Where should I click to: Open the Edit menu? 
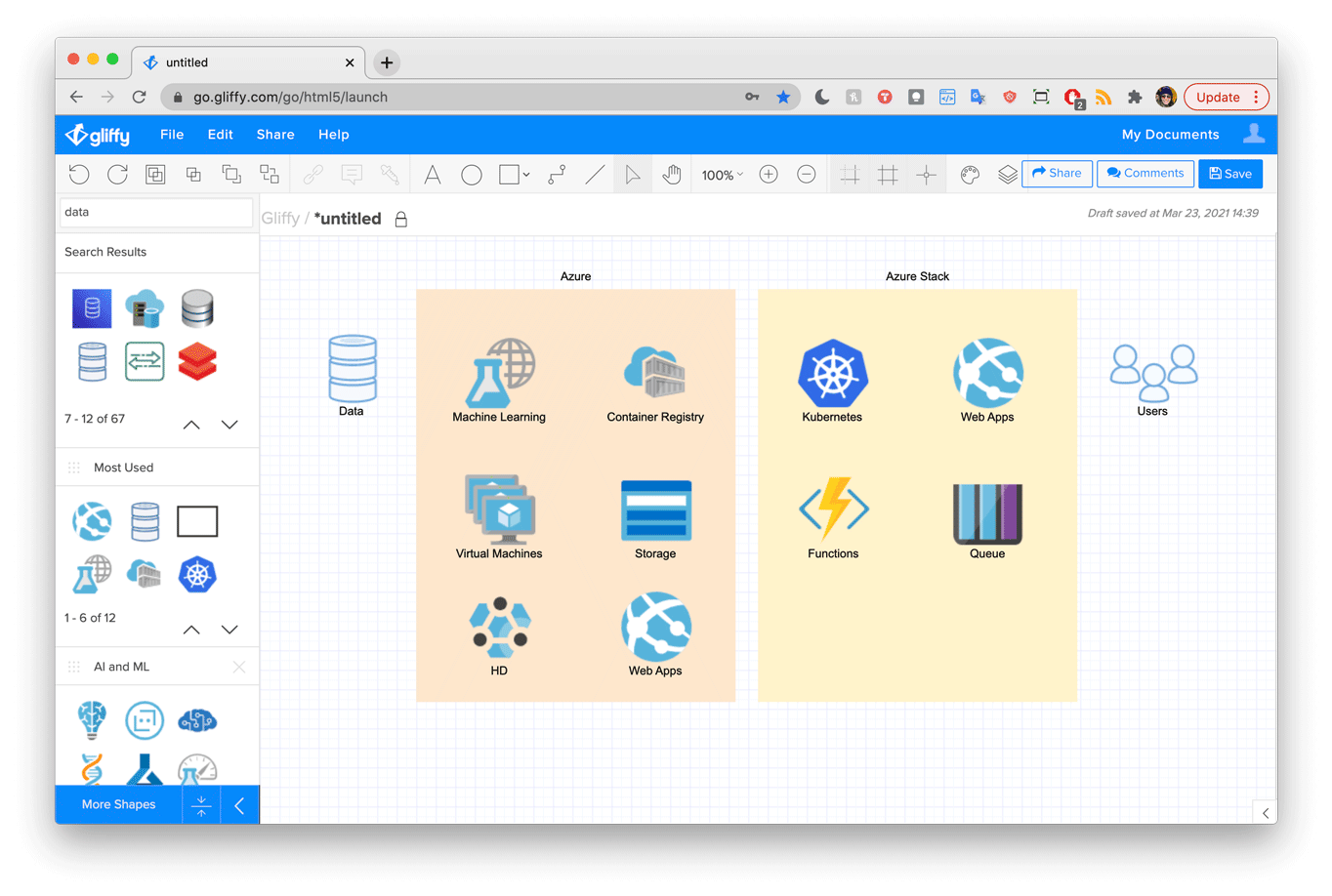221,135
